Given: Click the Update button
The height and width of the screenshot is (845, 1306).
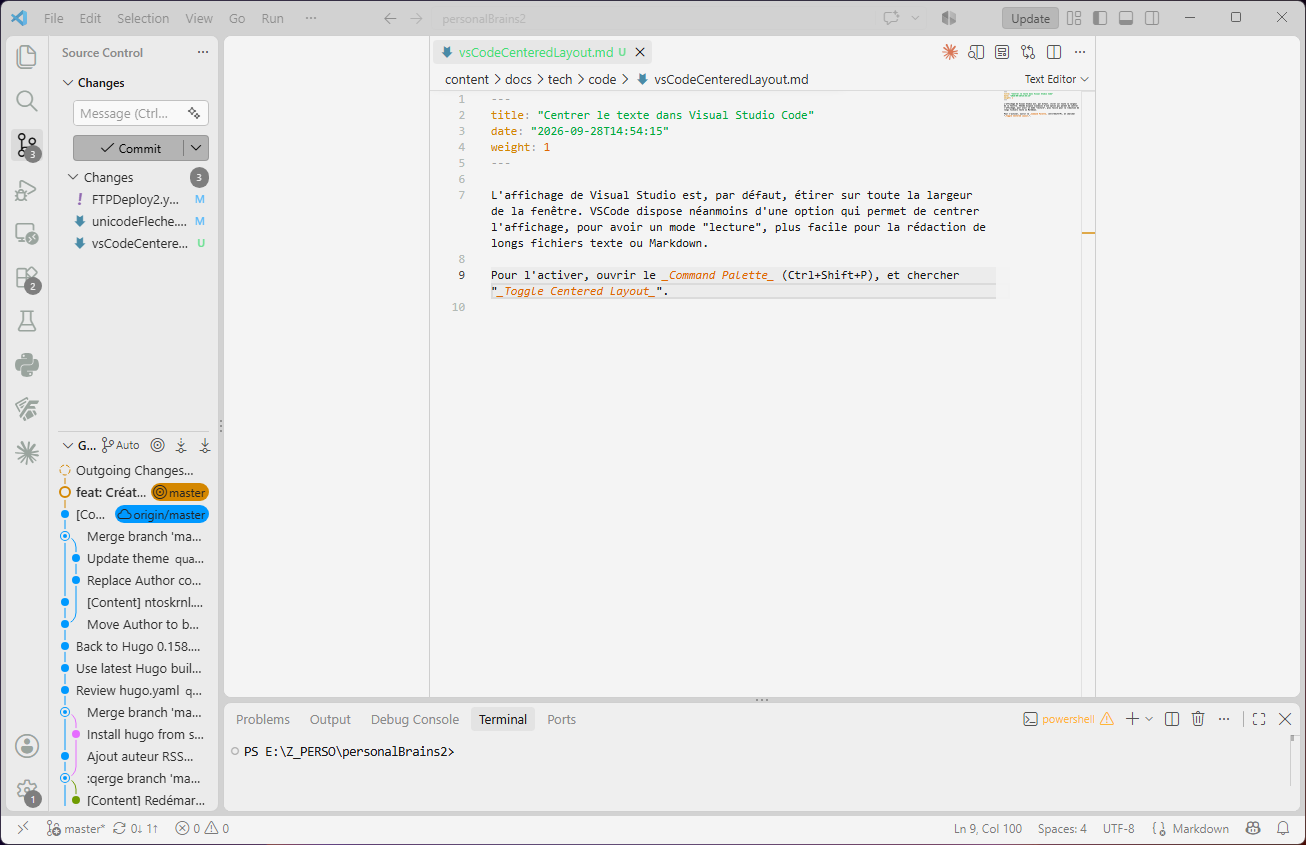Looking at the screenshot, I should click(x=1030, y=18).
